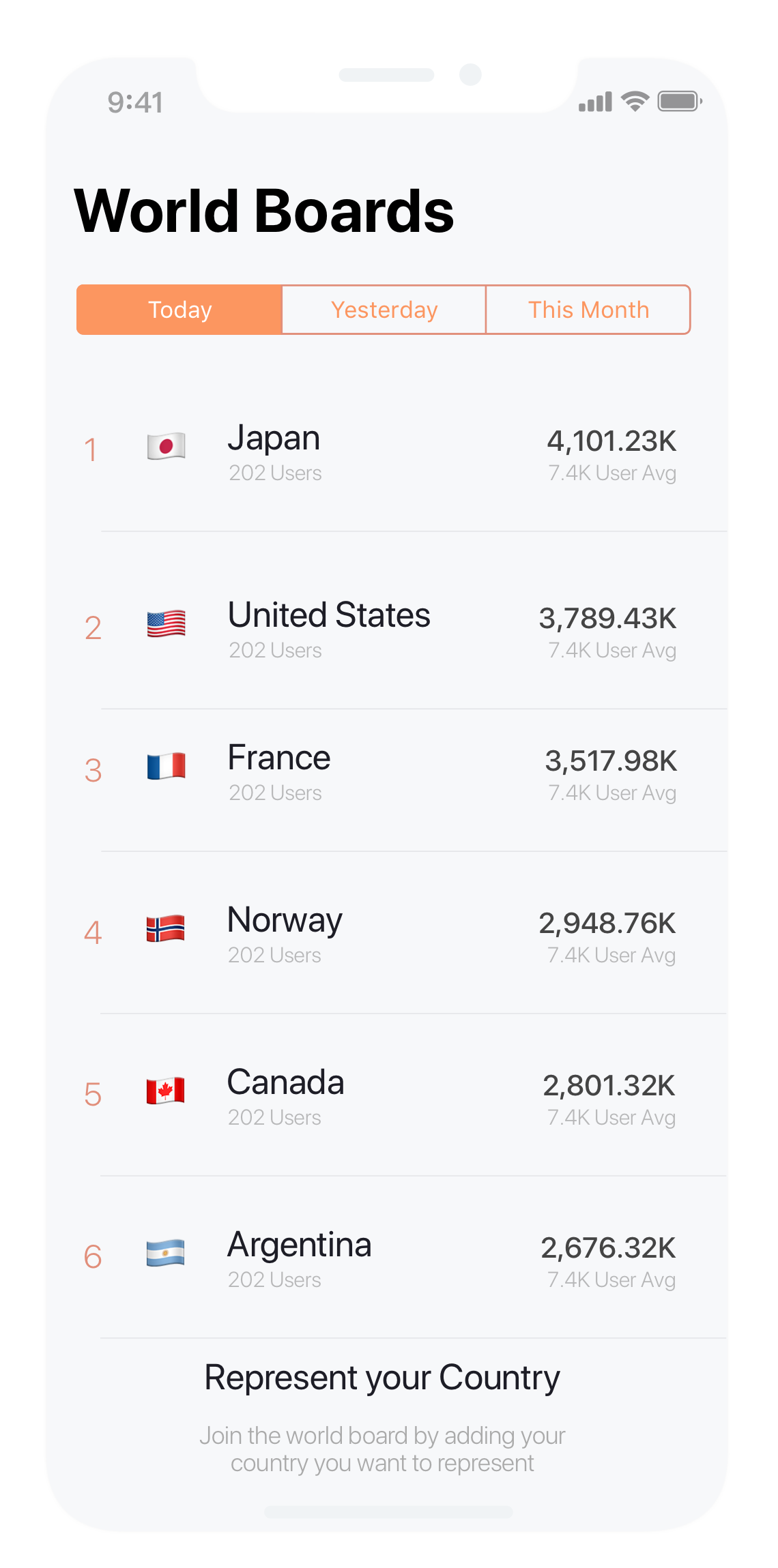
Task: Tap the cellular signal bars icon
Action: pos(595,102)
